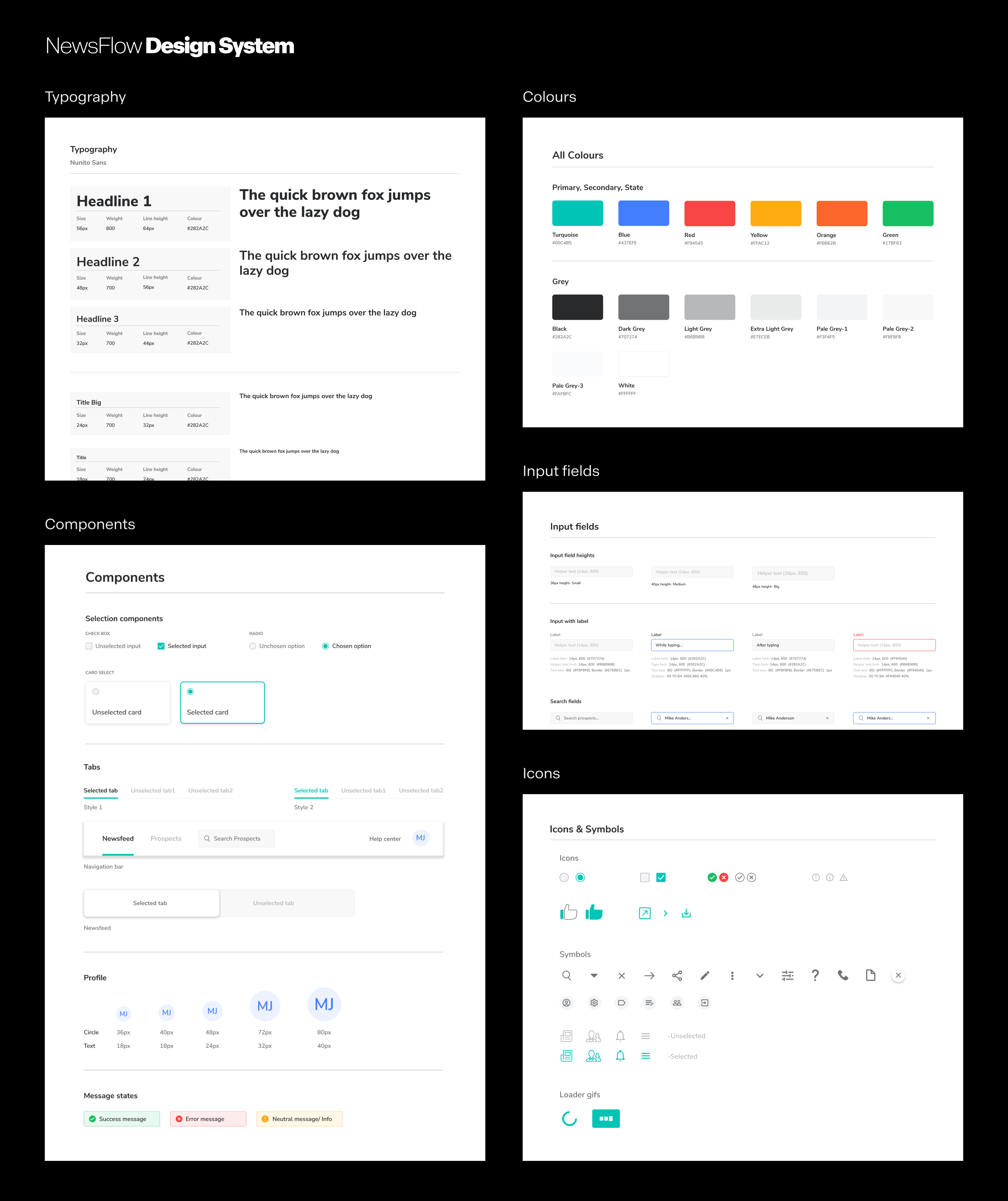Click the teal right chevron icon
The width and height of the screenshot is (1008, 1201).
pos(665,913)
